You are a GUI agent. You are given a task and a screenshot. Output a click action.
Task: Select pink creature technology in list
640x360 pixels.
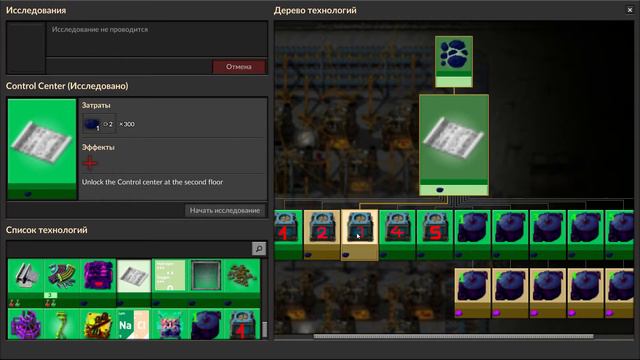170,324
